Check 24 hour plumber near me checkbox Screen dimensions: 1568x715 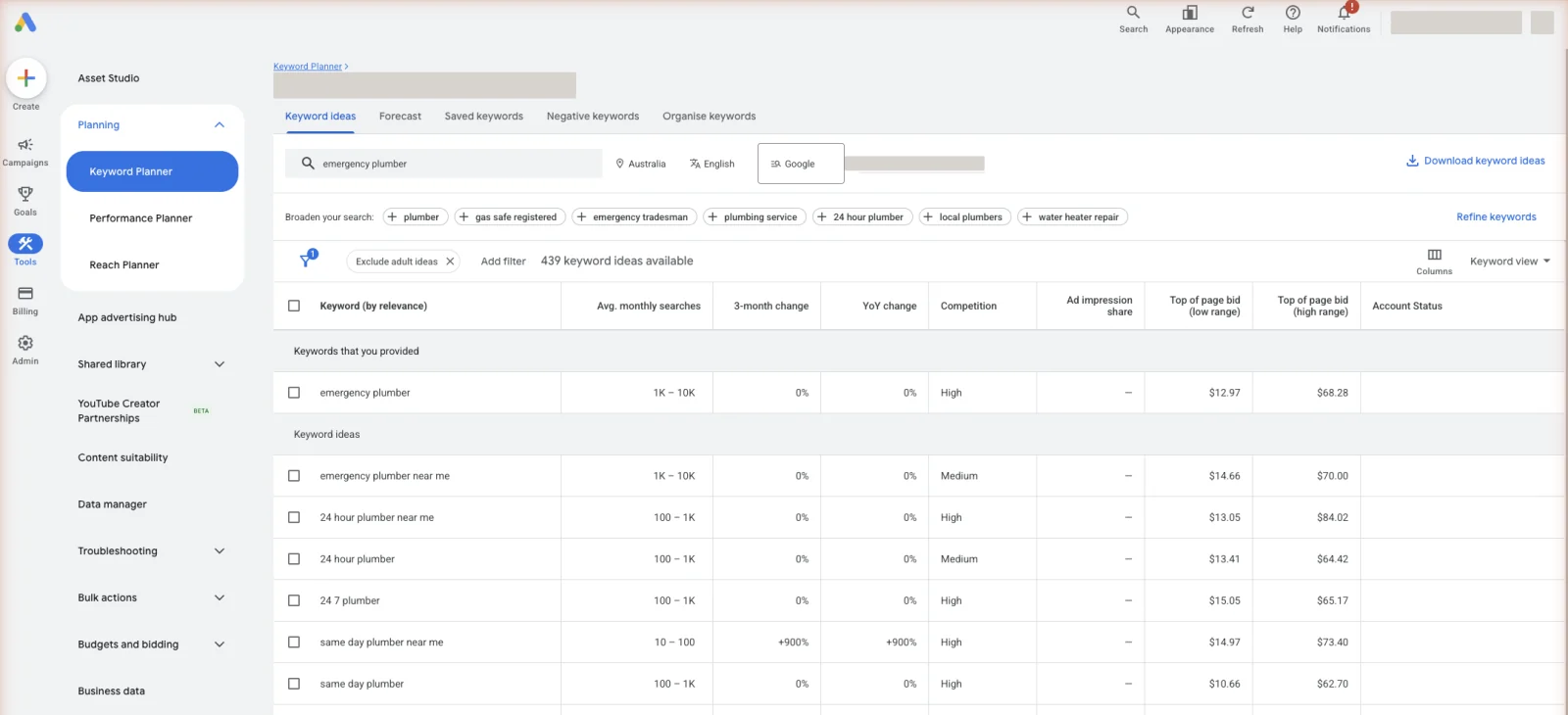[294, 517]
